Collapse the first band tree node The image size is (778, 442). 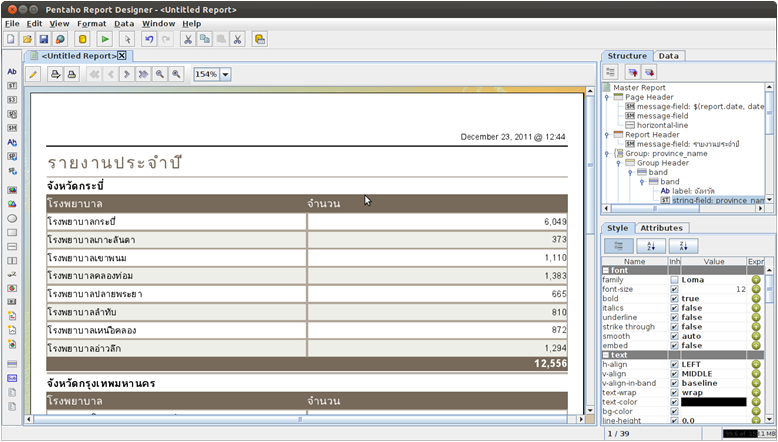[x=630, y=173]
